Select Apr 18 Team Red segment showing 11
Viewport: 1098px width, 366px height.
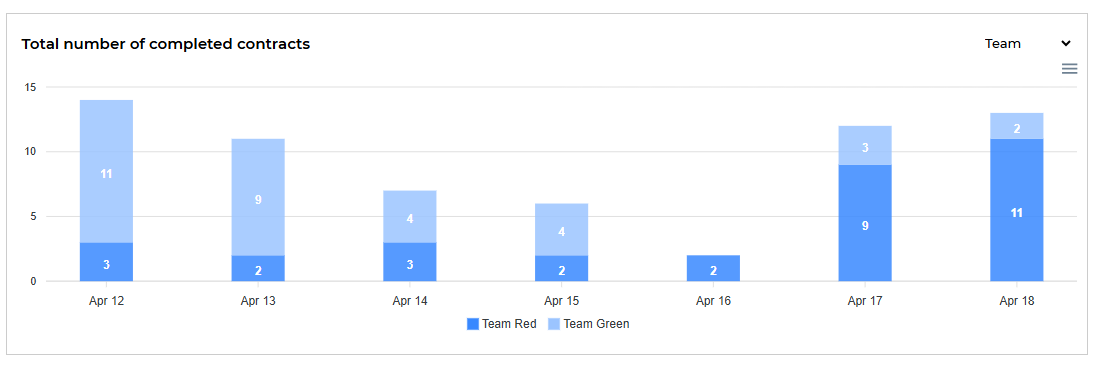pyautogui.click(x=1017, y=210)
